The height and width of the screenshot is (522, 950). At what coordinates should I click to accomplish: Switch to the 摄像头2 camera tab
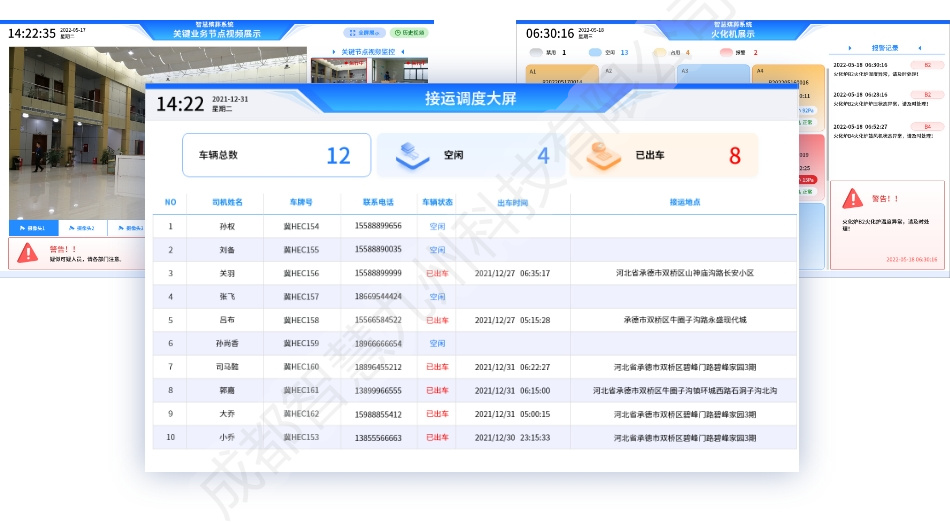point(83,228)
